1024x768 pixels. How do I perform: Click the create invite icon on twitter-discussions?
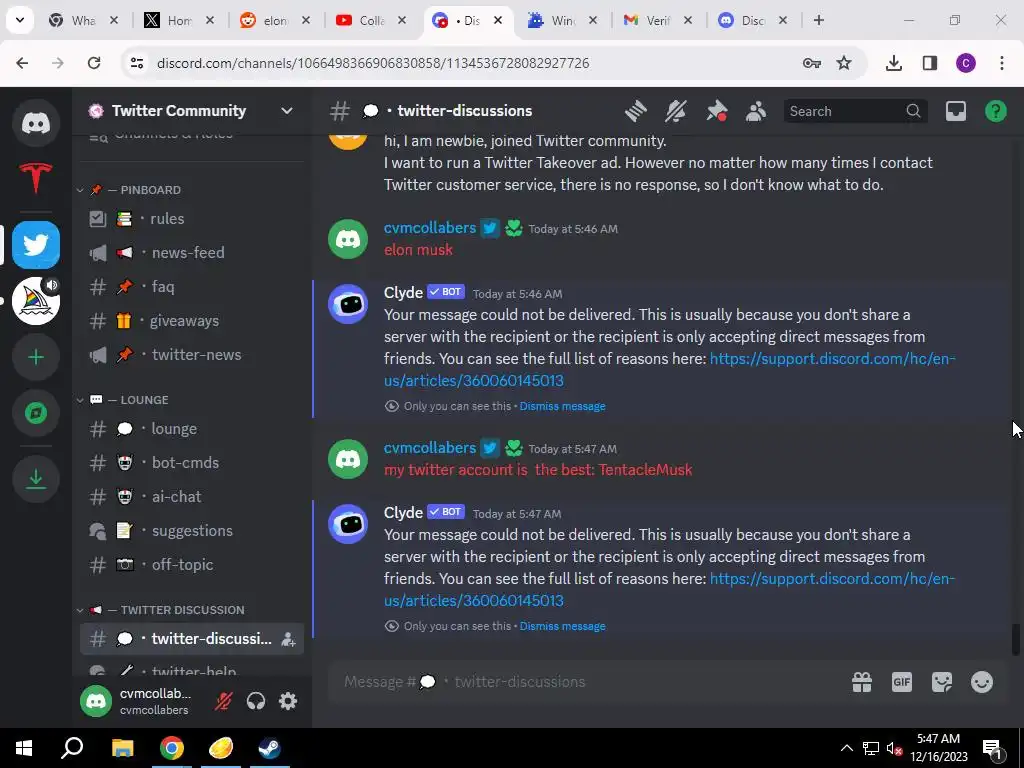tap(287, 639)
